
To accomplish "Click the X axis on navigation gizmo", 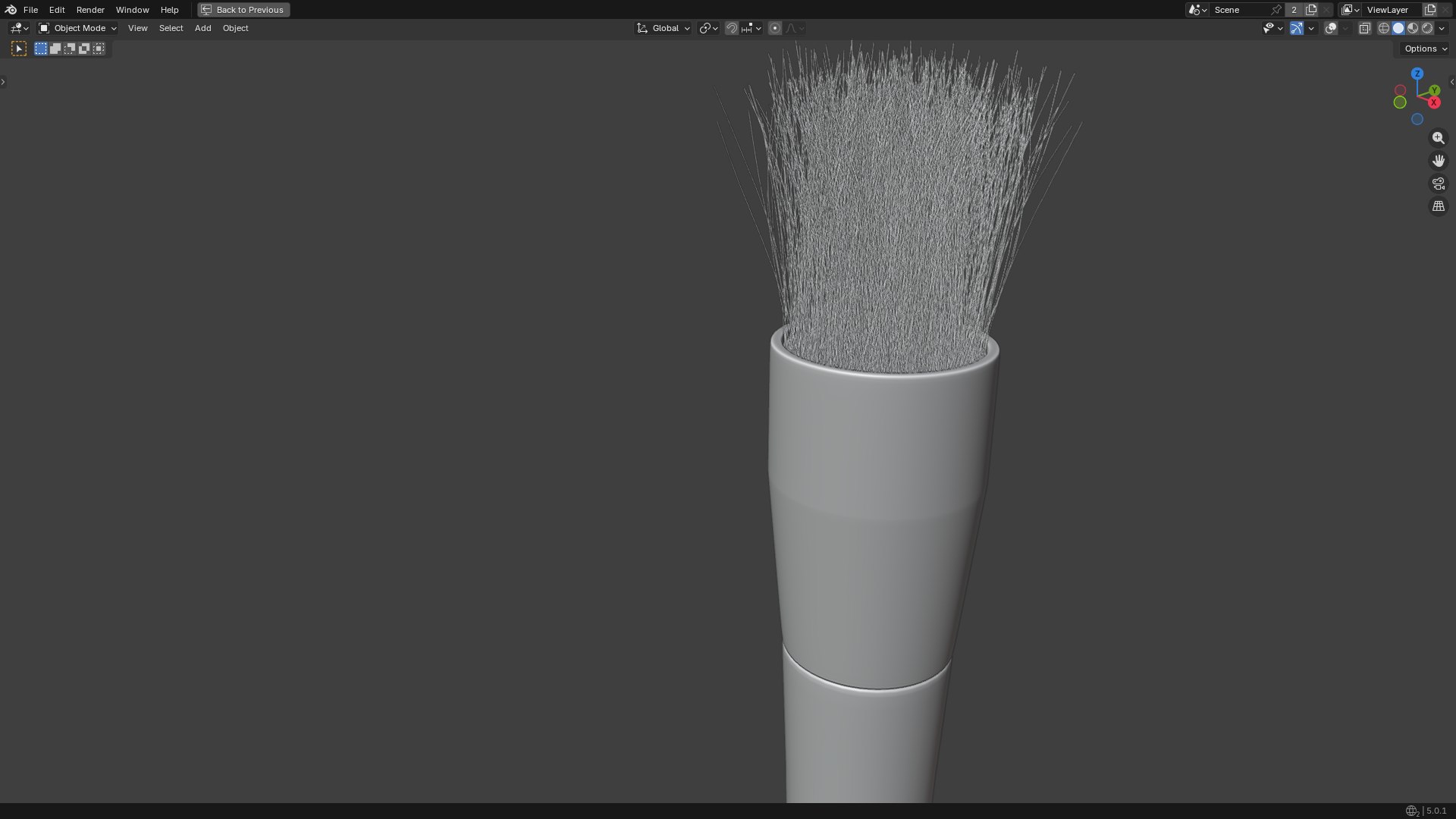I will tap(1434, 102).
